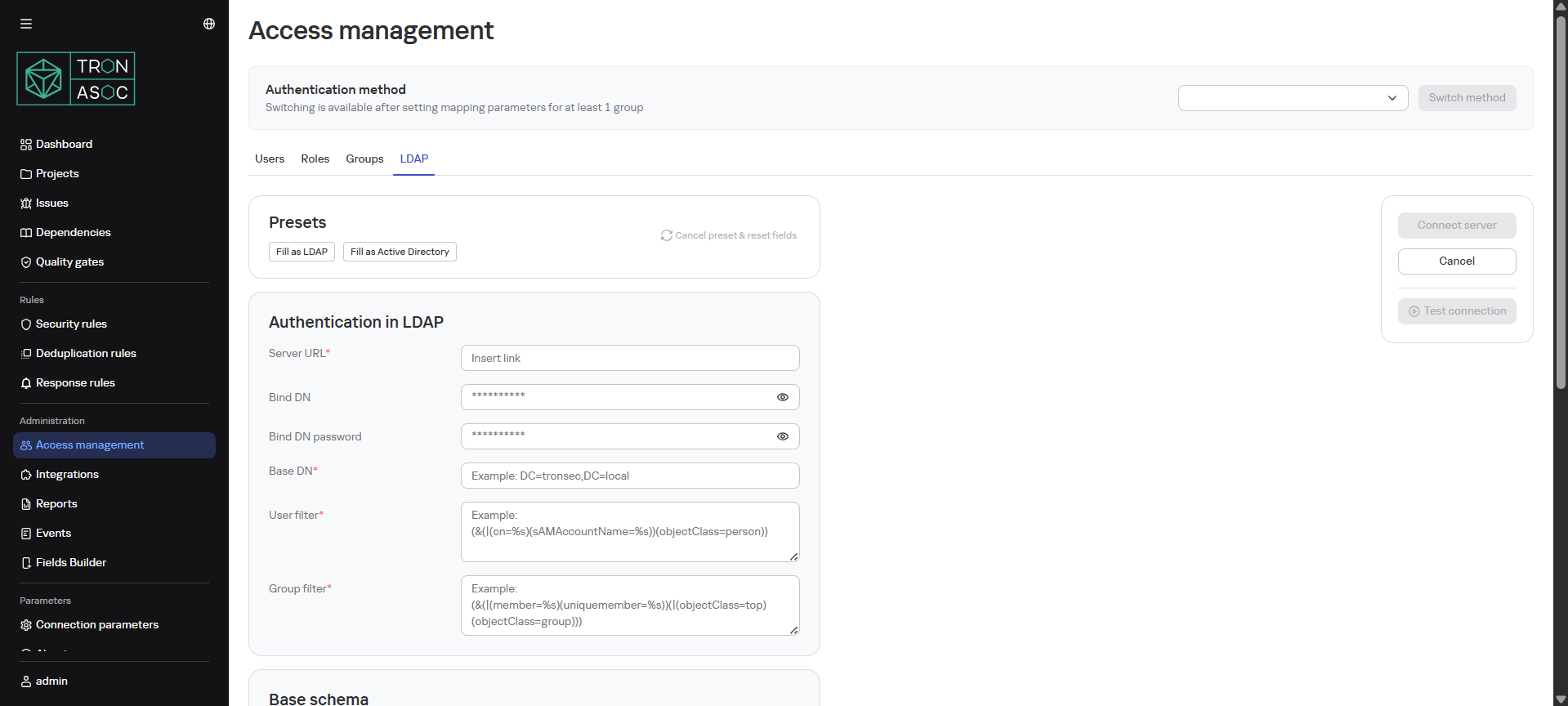Go to Quality gates in sidebar
Viewport: 1568px width, 706px height.
pos(69,261)
